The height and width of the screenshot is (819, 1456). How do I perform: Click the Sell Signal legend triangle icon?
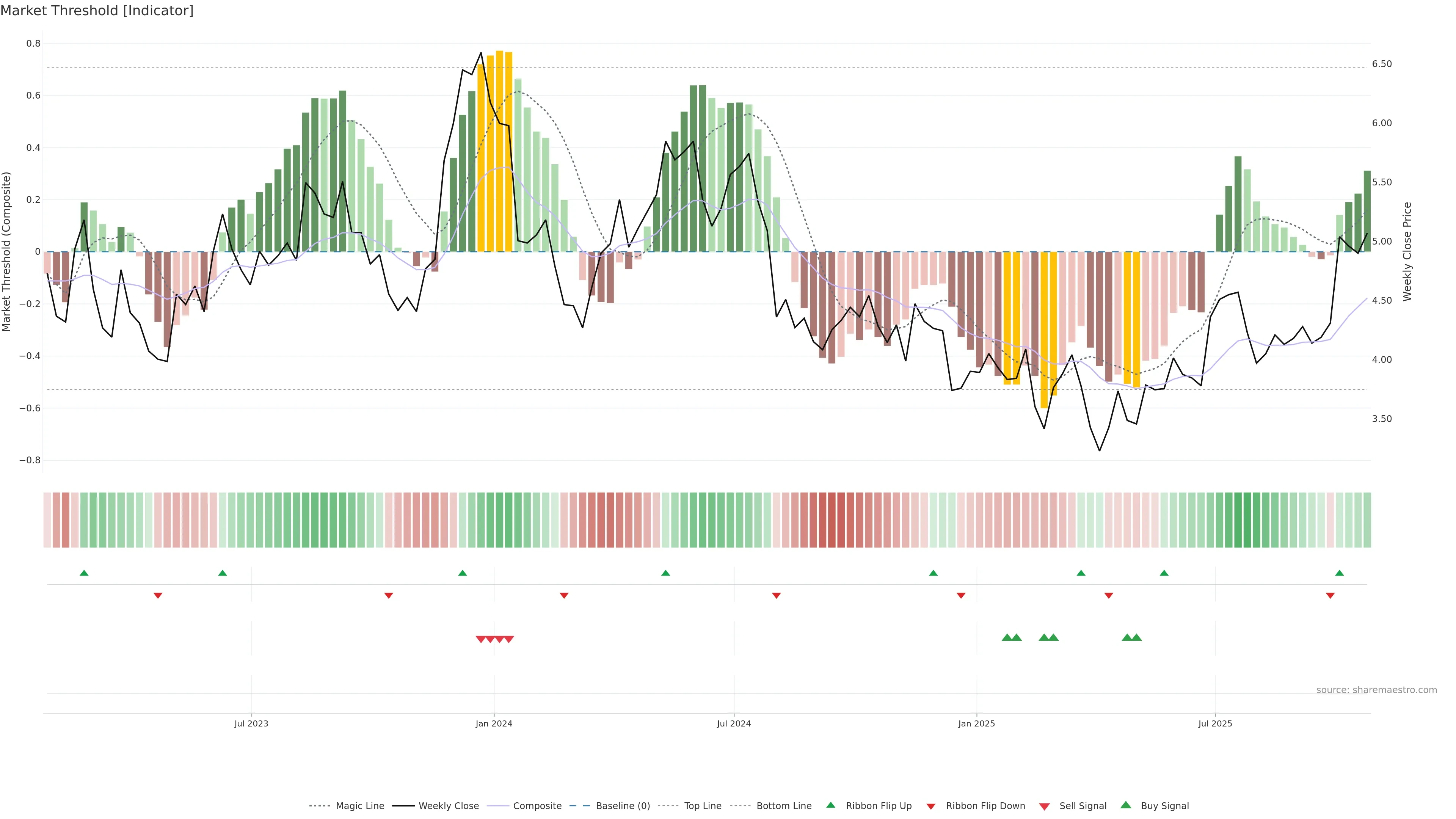click(1045, 806)
